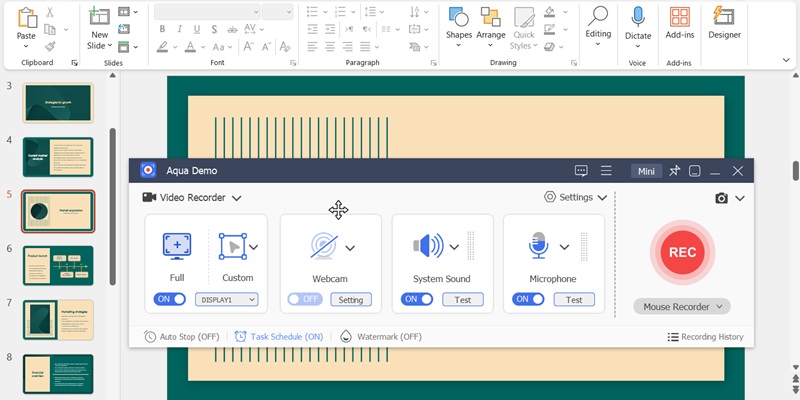Click Auto Stop (OFF) option
Viewport: 800px width, 400px height.
tap(182, 337)
